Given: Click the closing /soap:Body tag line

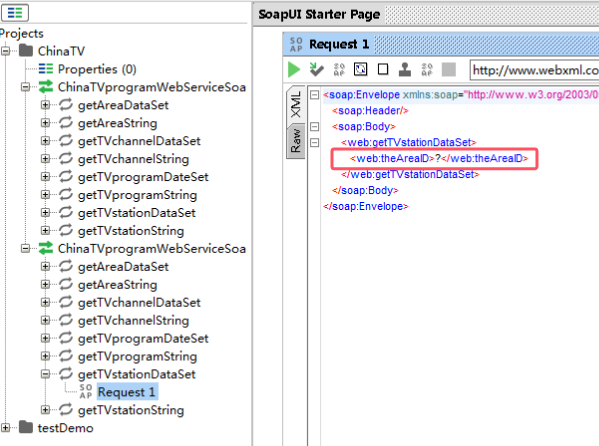Looking at the screenshot, I should (365, 190).
